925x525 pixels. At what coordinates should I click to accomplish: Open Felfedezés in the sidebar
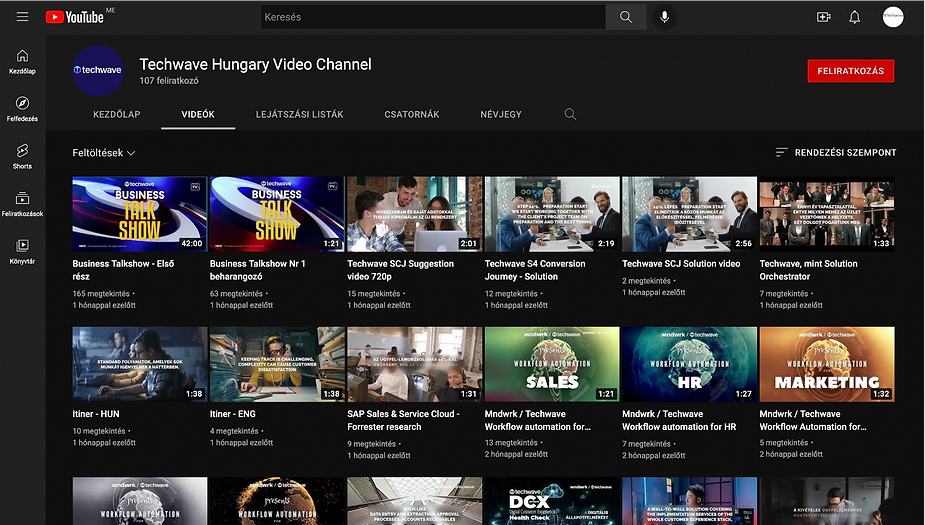pyautogui.click(x=22, y=109)
